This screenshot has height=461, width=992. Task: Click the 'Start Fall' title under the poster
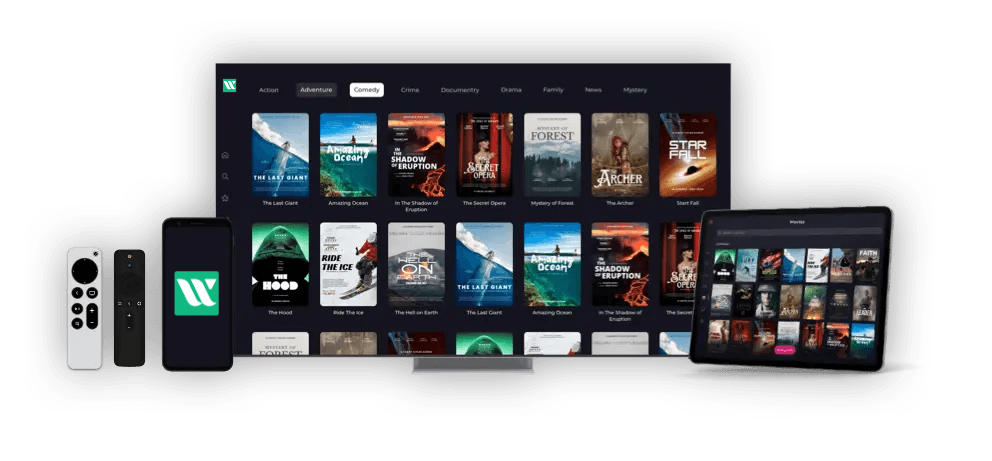688,203
